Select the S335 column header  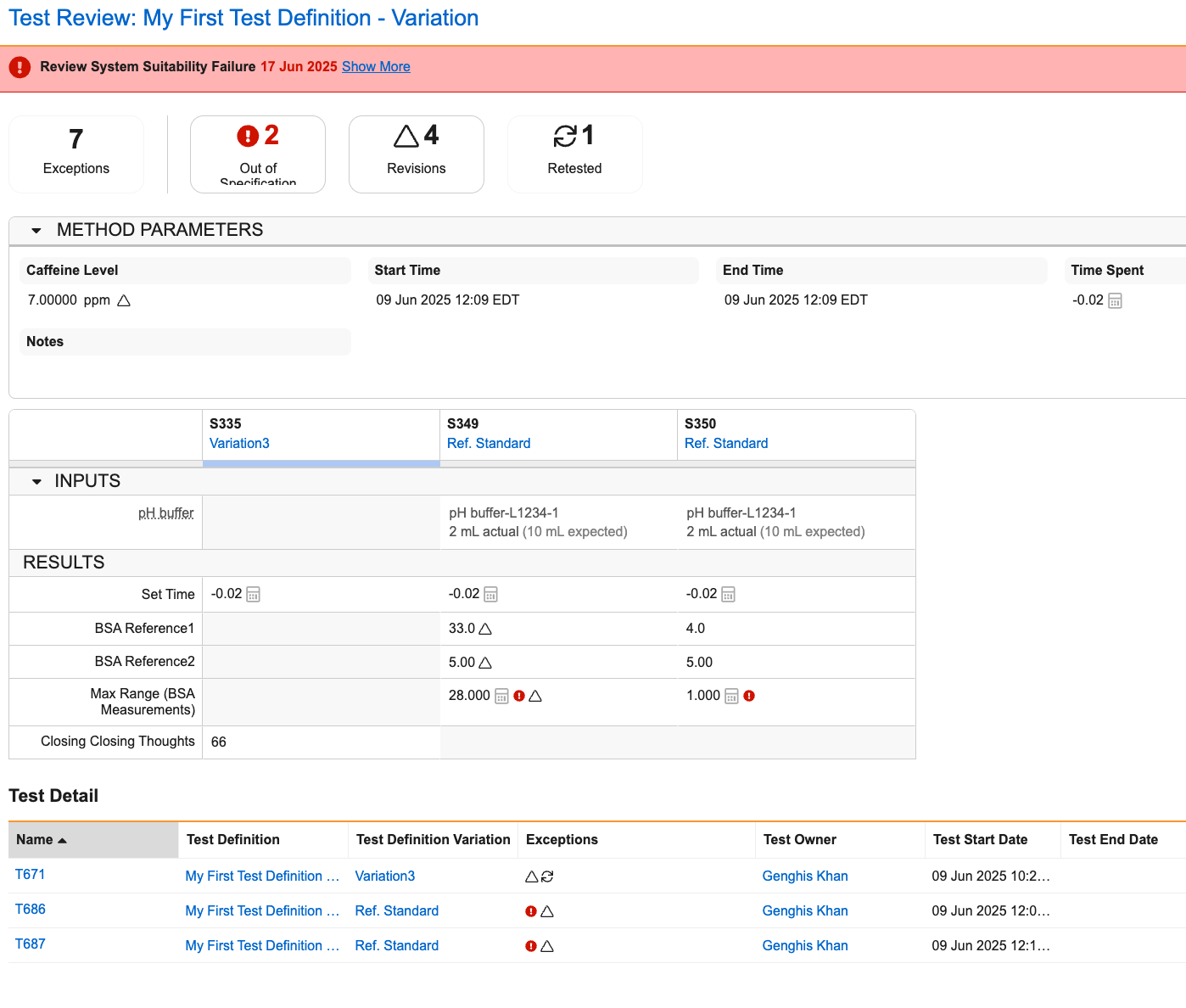pyautogui.click(x=321, y=434)
